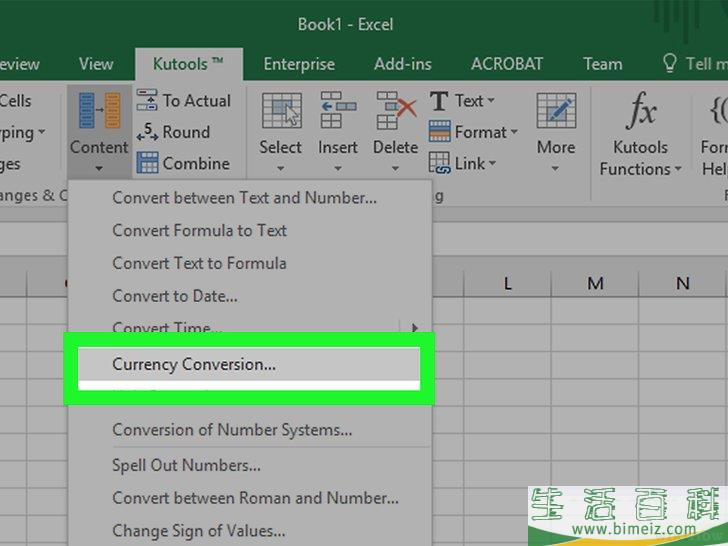728x546 pixels.
Task: Select Currency Conversion menu item
Action: [x=249, y=364]
